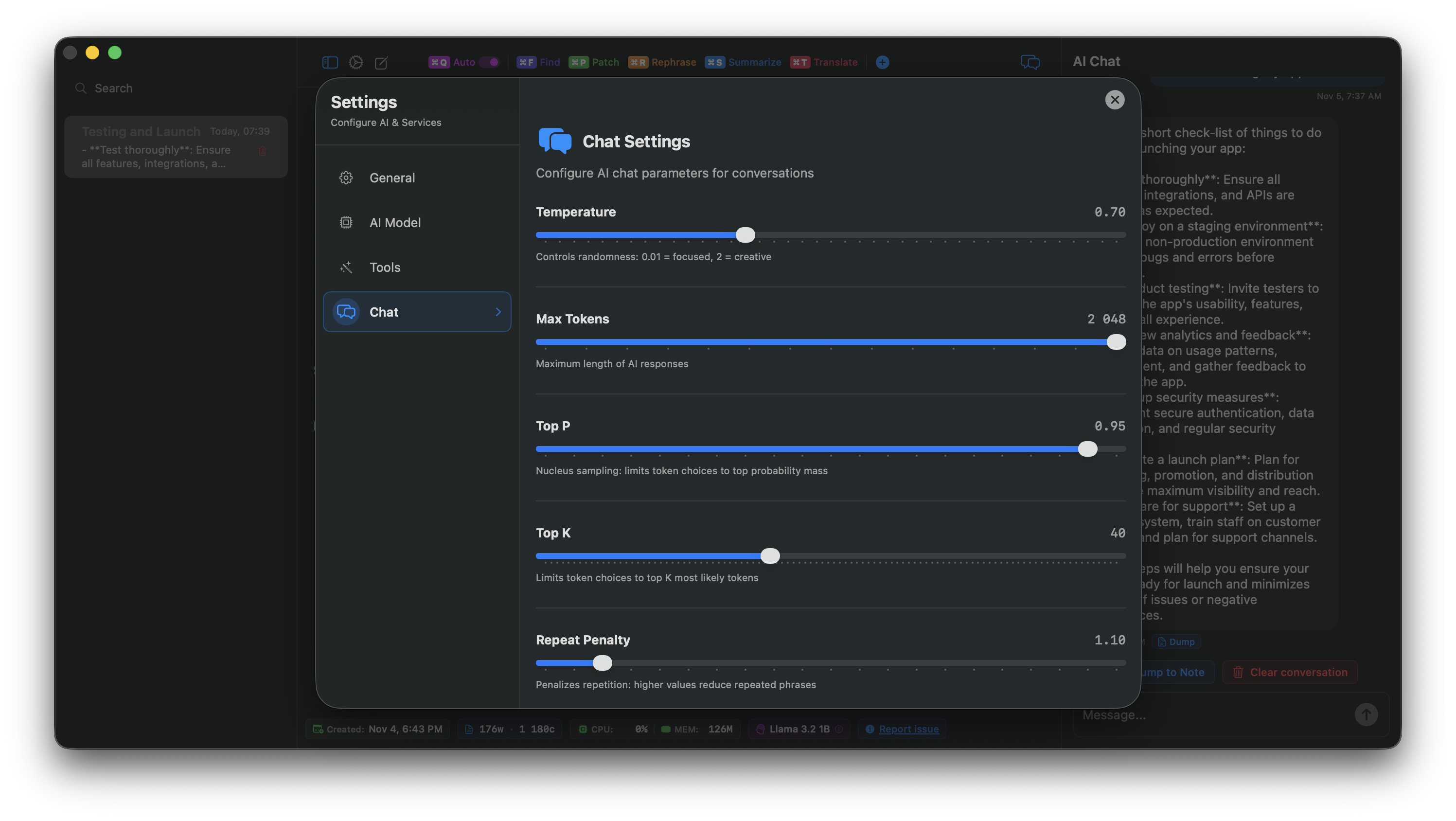Click the blue plus action toggle
This screenshot has height=821, width=1456.
pos(882,62)
